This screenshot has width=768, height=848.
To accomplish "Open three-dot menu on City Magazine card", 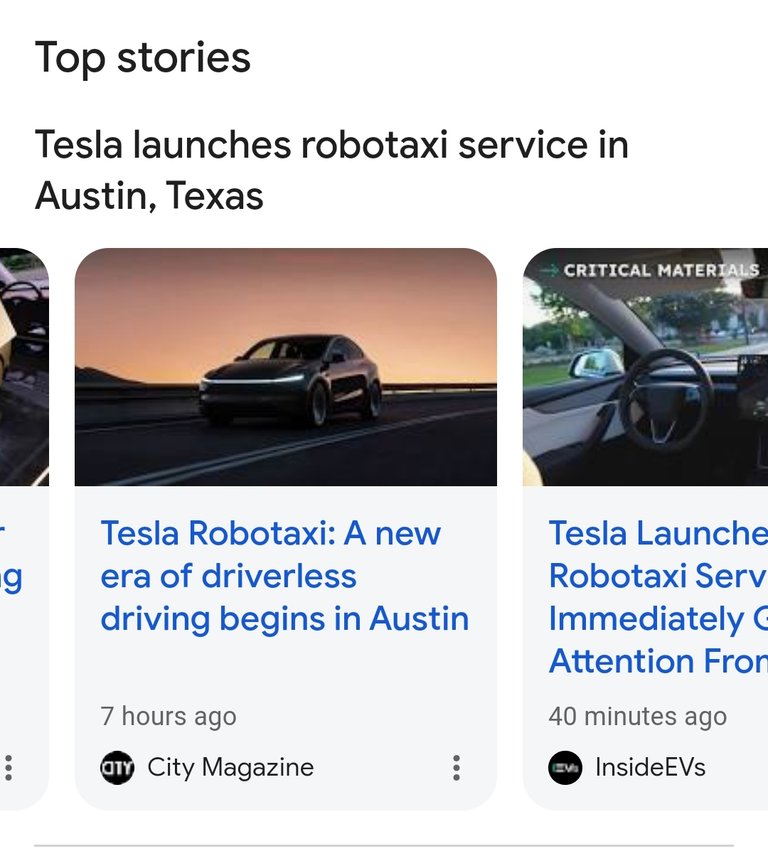I will click(456, 767).
